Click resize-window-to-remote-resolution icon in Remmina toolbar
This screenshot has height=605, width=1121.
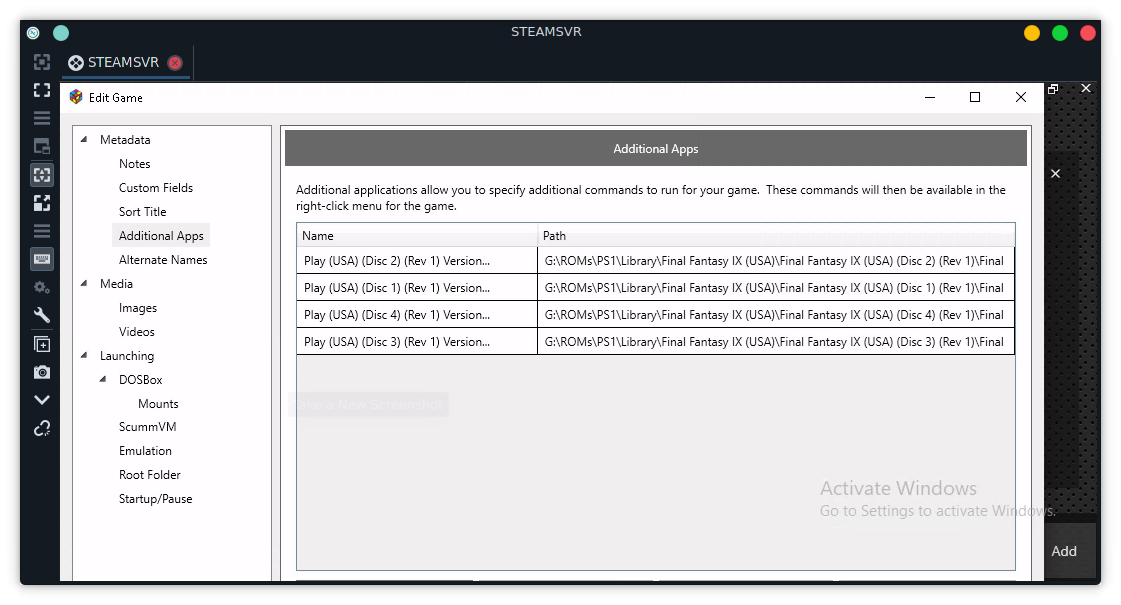pos(42,62)
